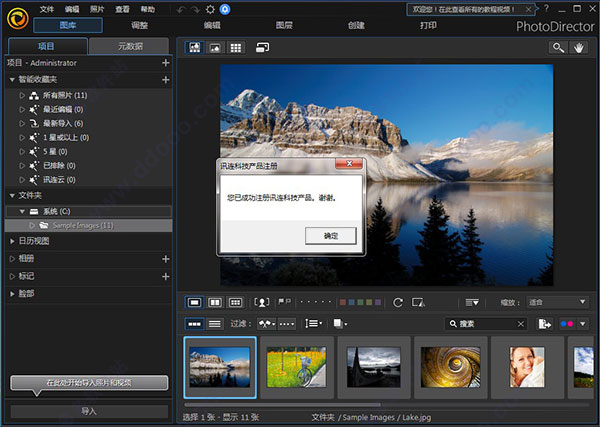Click the face tagging icon
Screen dimensions: 600x427
point(262,302)
